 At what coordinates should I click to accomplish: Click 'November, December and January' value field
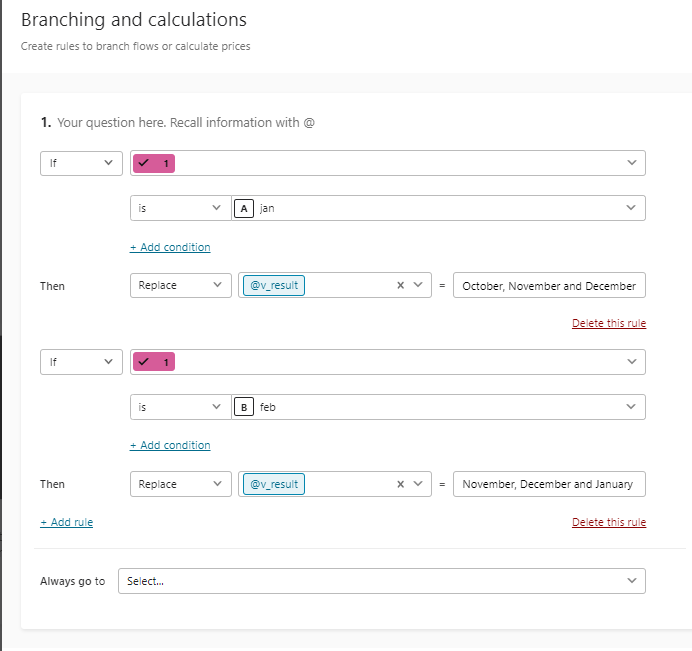549,484
